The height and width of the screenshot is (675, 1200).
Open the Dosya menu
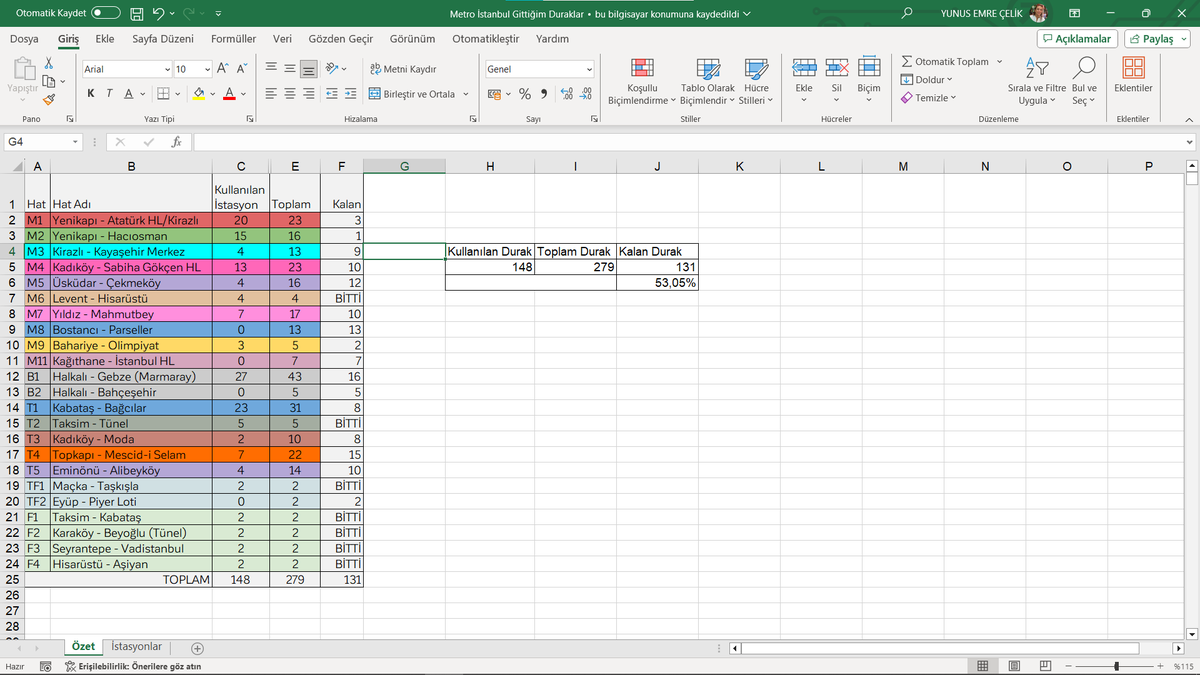(x=24, y=39)
